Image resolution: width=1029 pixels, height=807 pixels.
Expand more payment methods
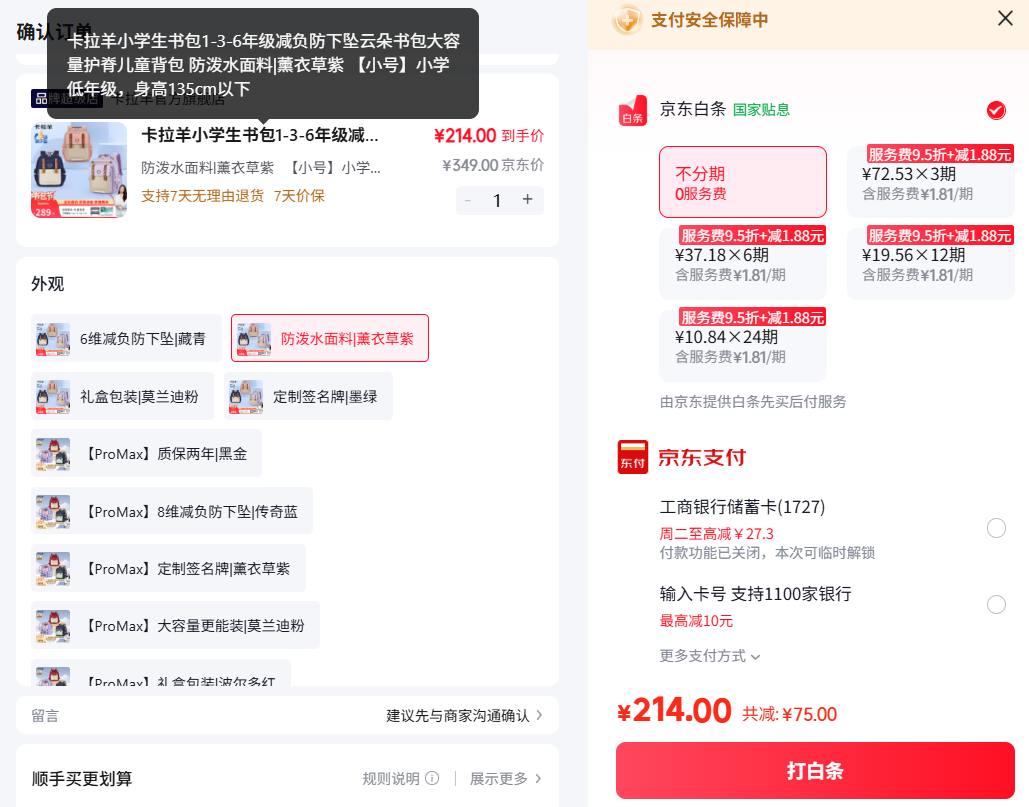[x=709, y=656]
